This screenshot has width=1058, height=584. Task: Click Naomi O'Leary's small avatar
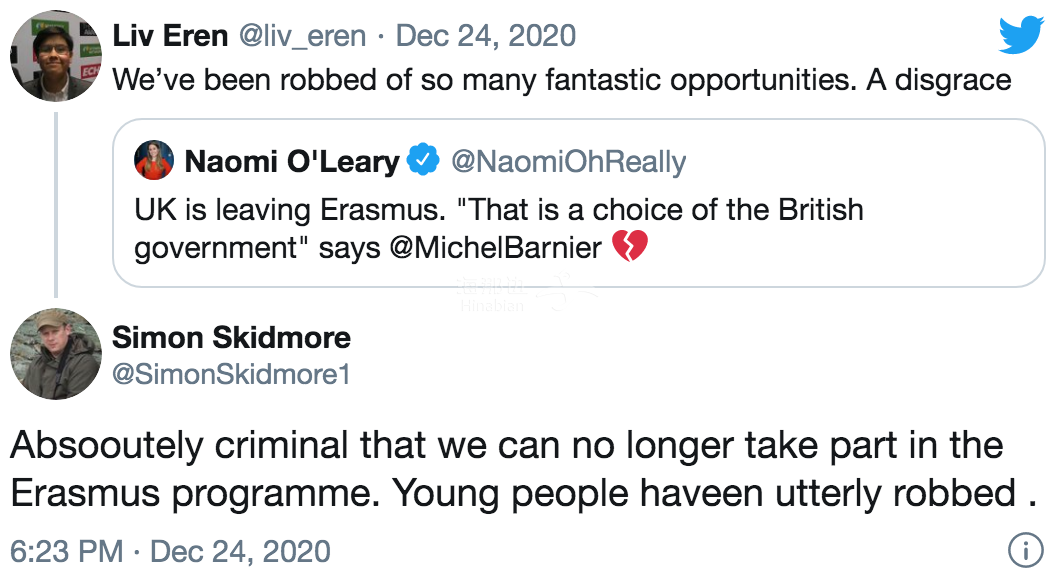pyautogui.click(x=153, y=160)
